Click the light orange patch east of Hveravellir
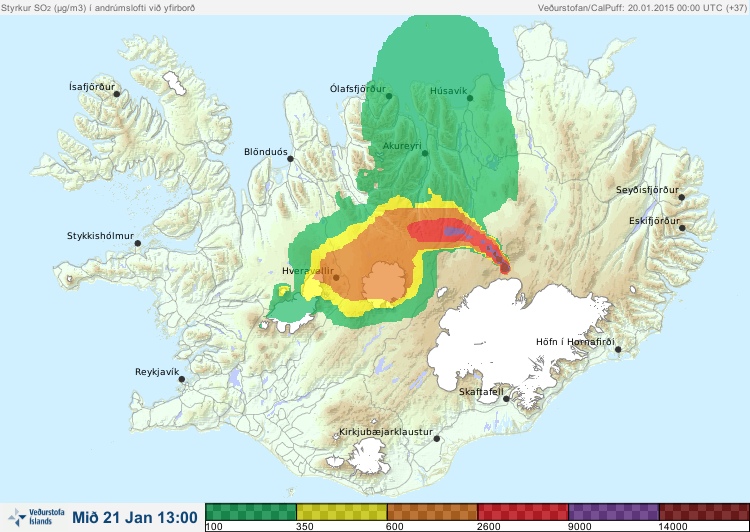 [x=385, y=281]
